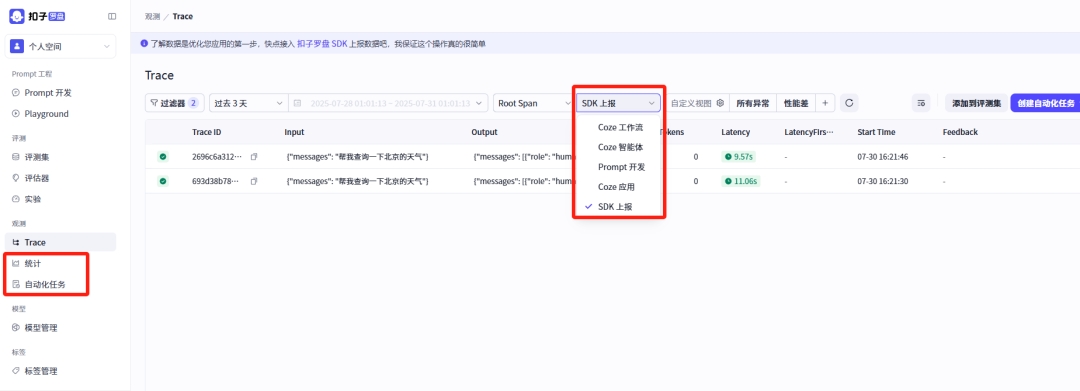Select 性能差 view tab

(x=796, y=103)
